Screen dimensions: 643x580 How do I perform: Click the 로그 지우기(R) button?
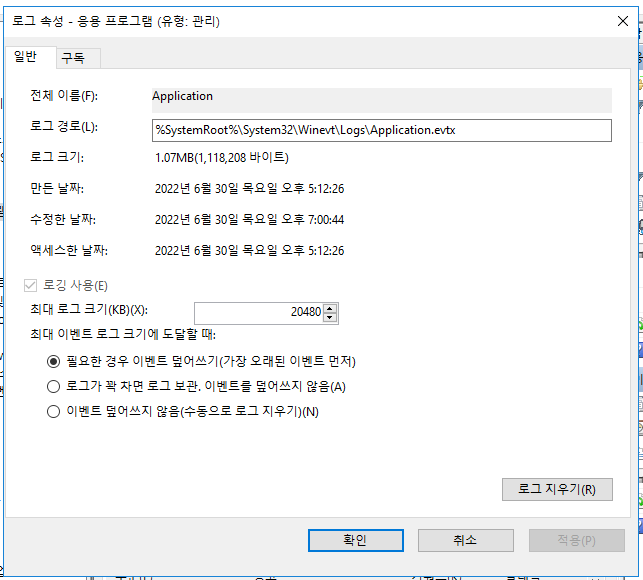[x=557, y=489]
